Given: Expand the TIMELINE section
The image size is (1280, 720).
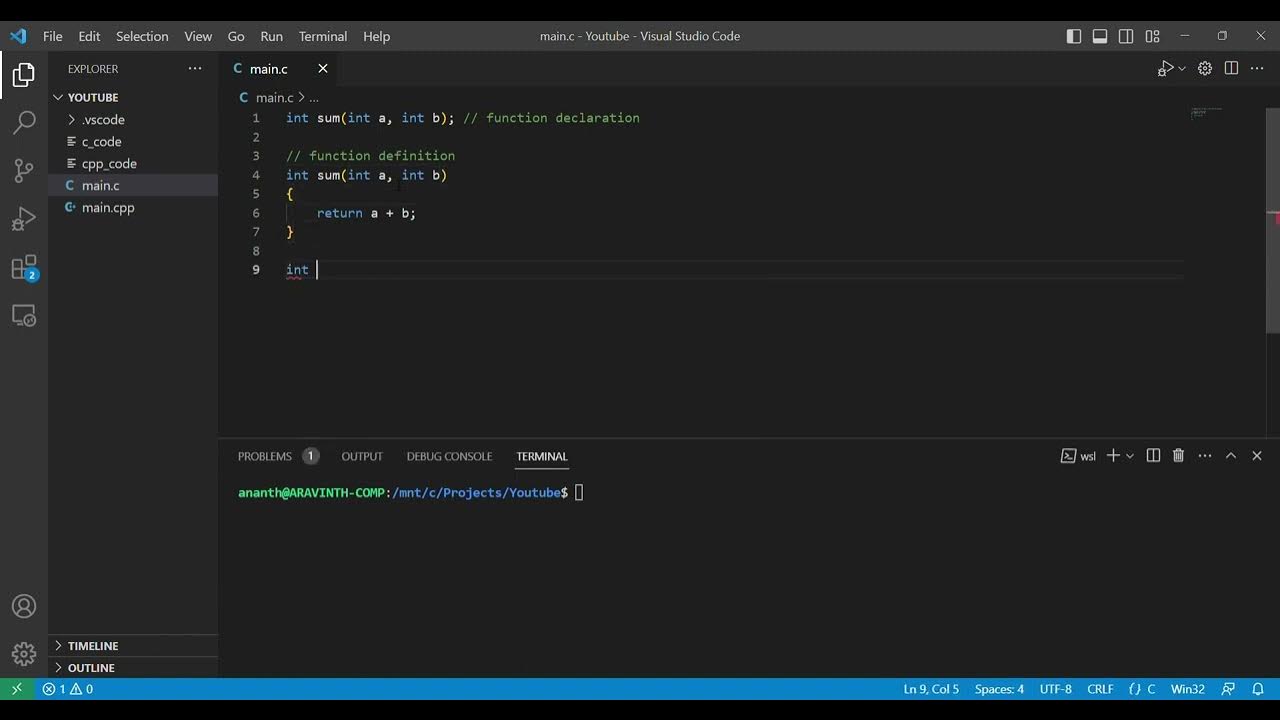Looking at the screenshot, I should pyautogui.click(x=133, y=646).
